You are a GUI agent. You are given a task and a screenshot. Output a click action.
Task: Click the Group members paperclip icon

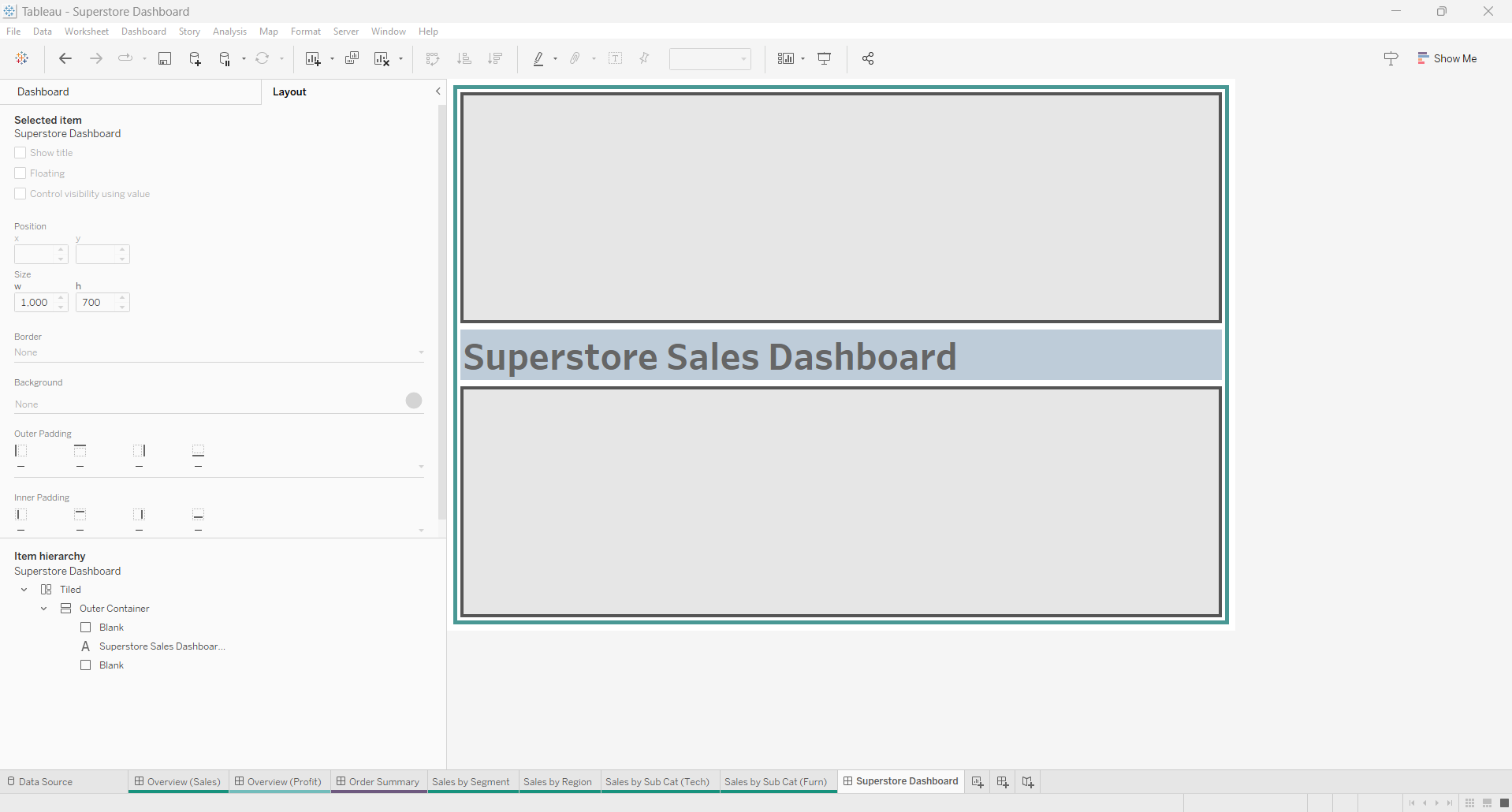click(x=576, y=58)
